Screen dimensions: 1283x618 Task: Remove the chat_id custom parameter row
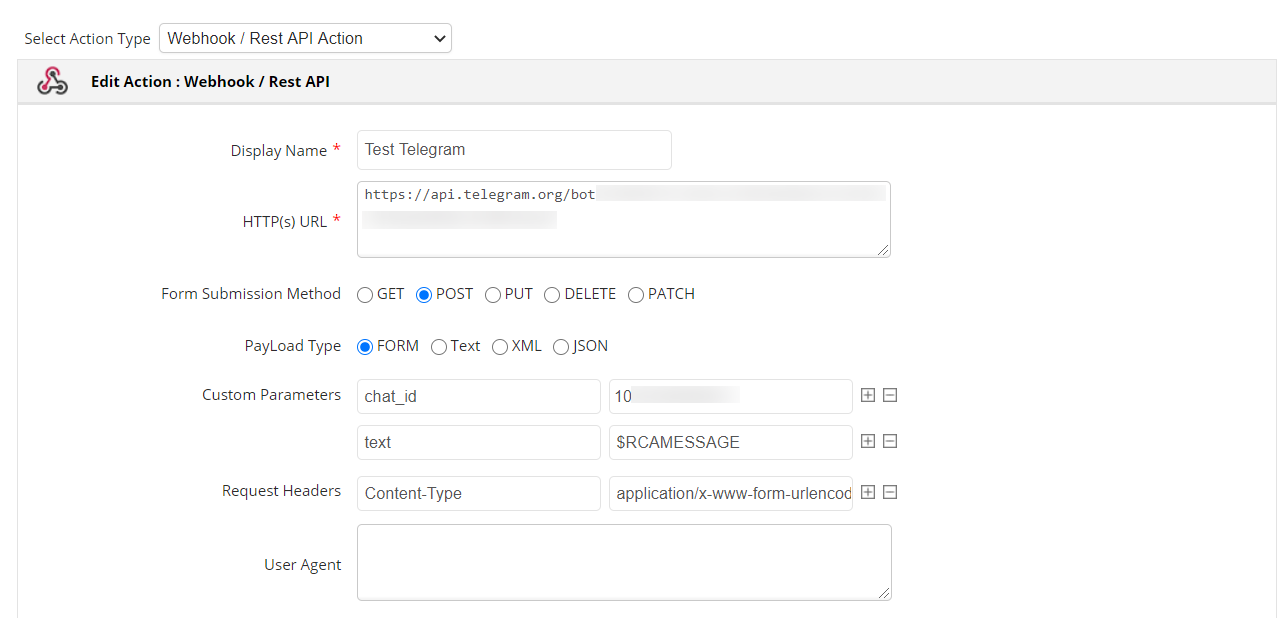click(890, 395)
